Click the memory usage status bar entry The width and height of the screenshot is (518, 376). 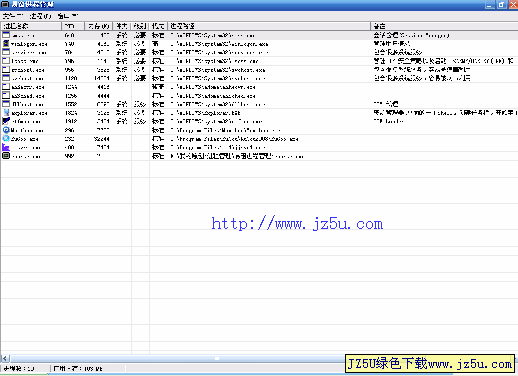pos(88,369)
